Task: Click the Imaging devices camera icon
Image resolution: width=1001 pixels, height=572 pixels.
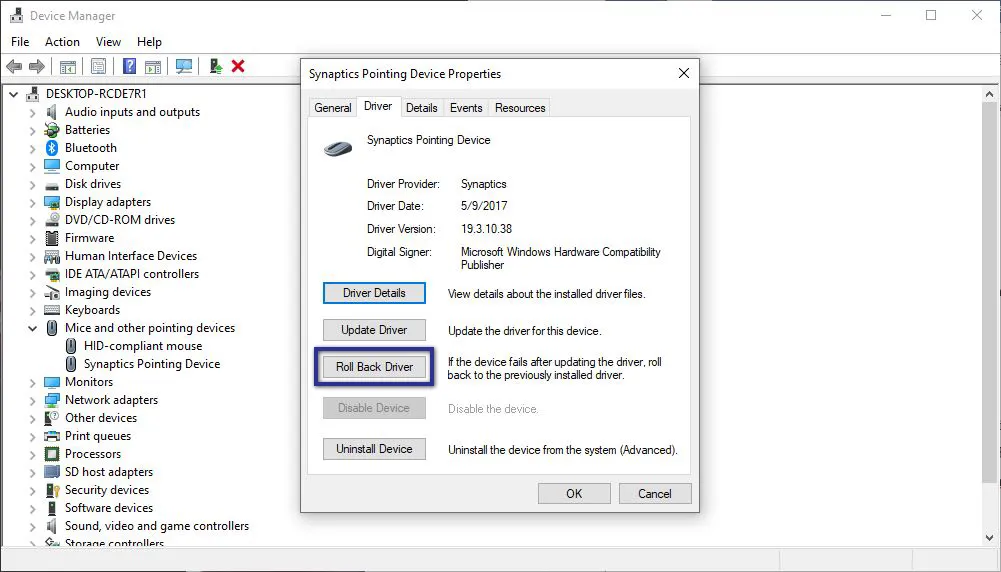Action: [x=52, y=292]
